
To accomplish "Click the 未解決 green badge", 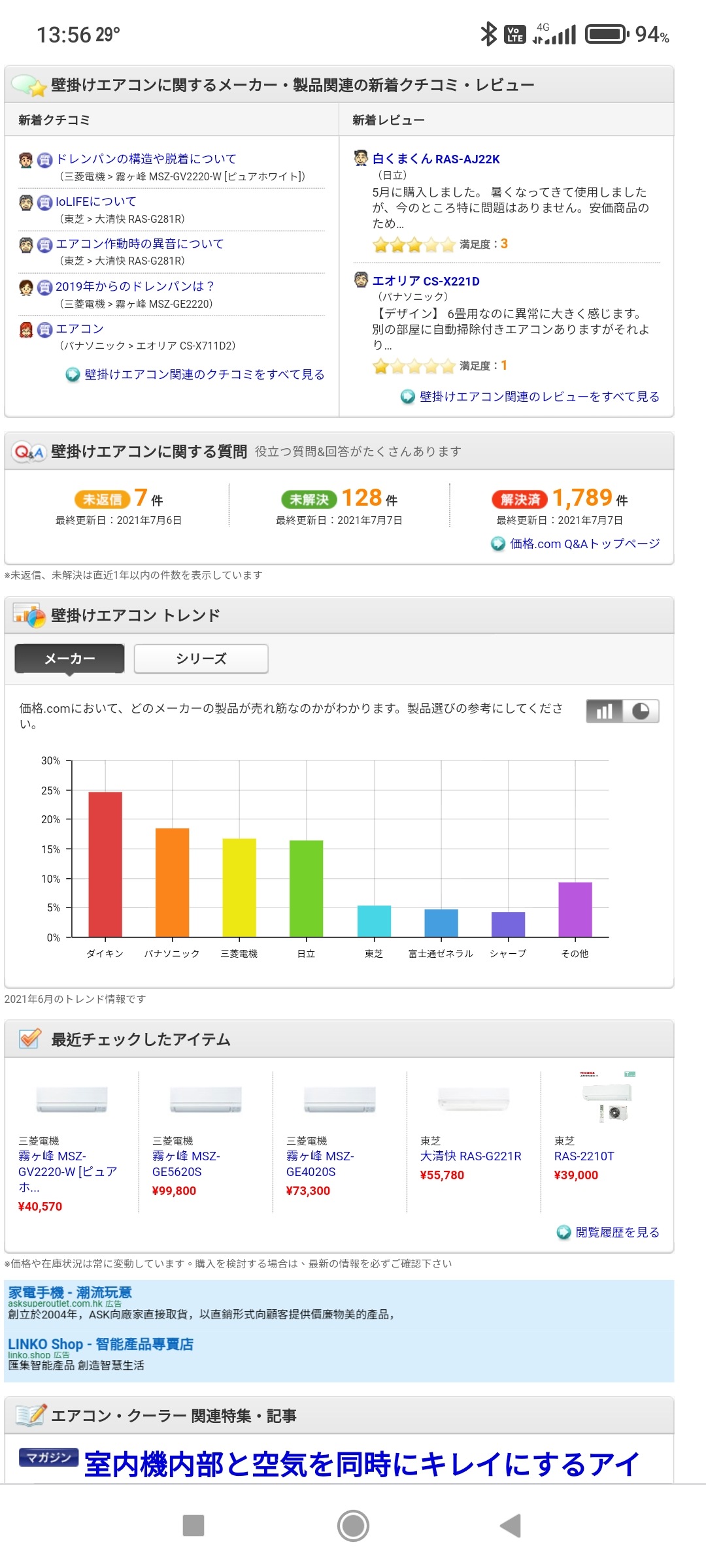I will (309, 500).
